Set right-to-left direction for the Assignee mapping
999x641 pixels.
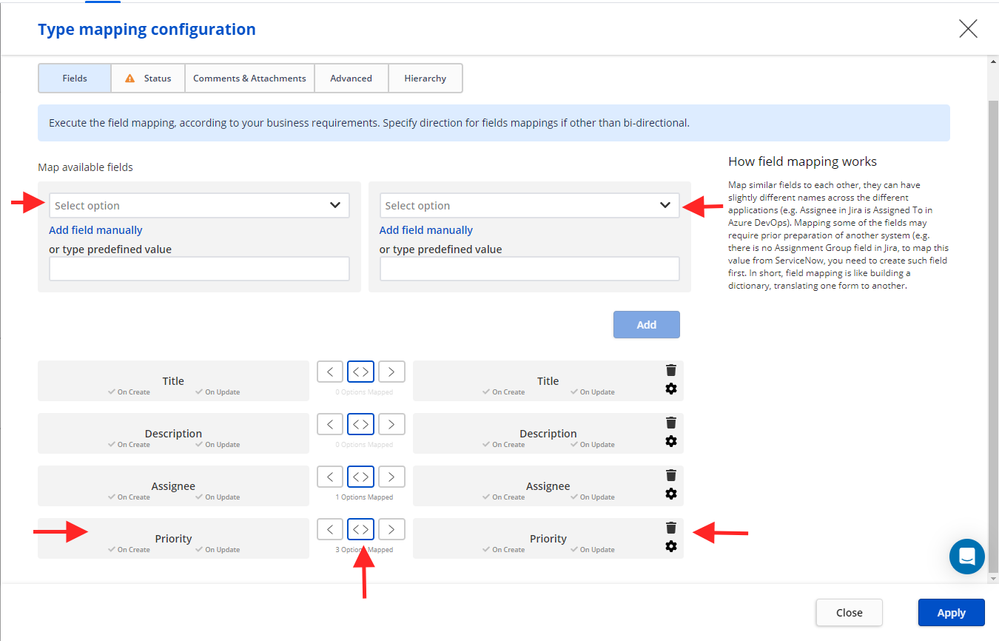(x=330, y=476)
